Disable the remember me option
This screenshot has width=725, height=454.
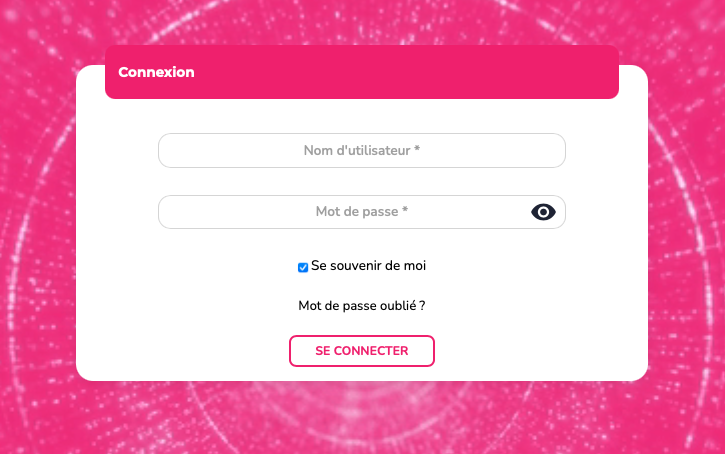tap(303, 268)
